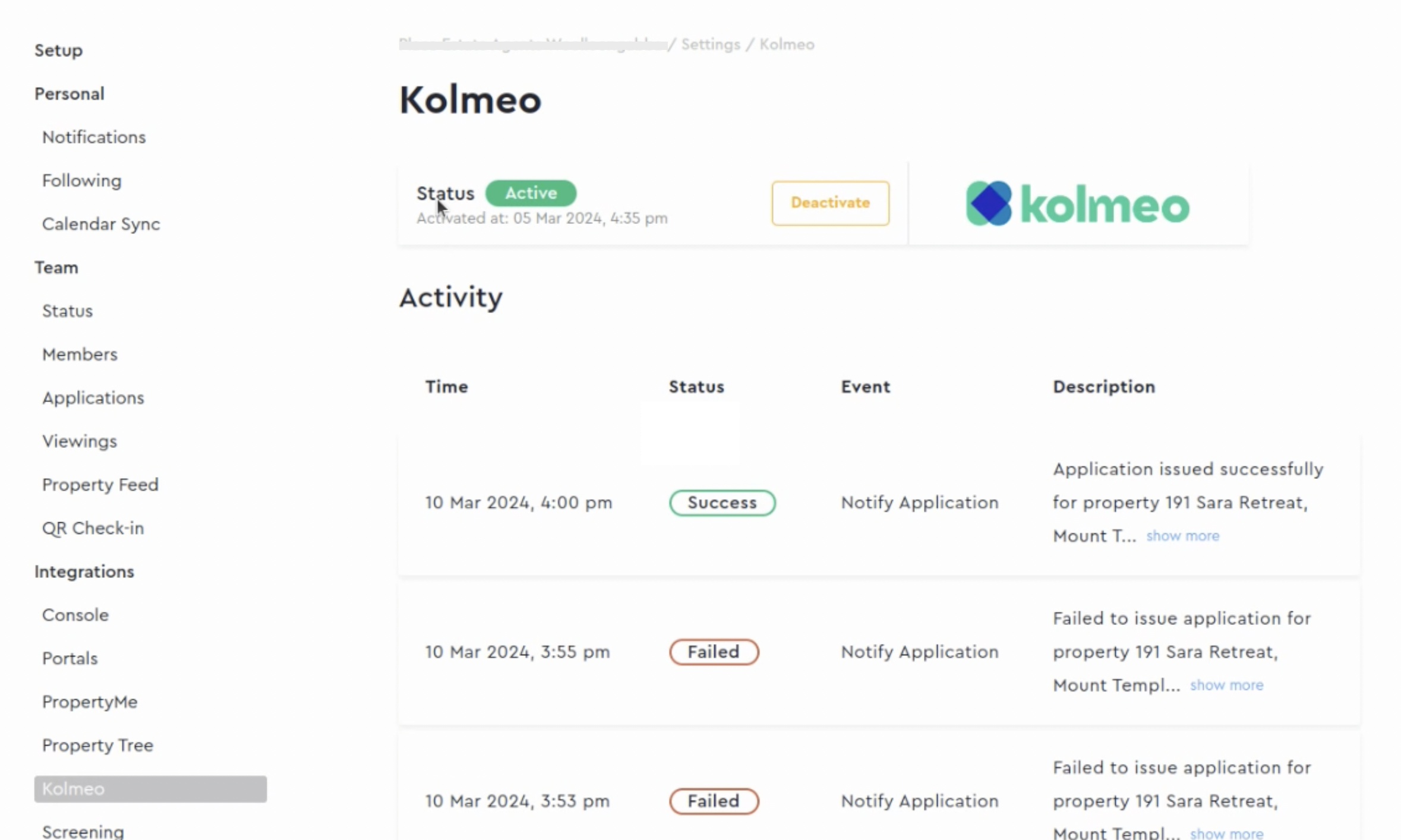This screenshot has width=1401, height=840.
Task: Click the blurred agency name breadcrumb
Action: pos(532,45)
